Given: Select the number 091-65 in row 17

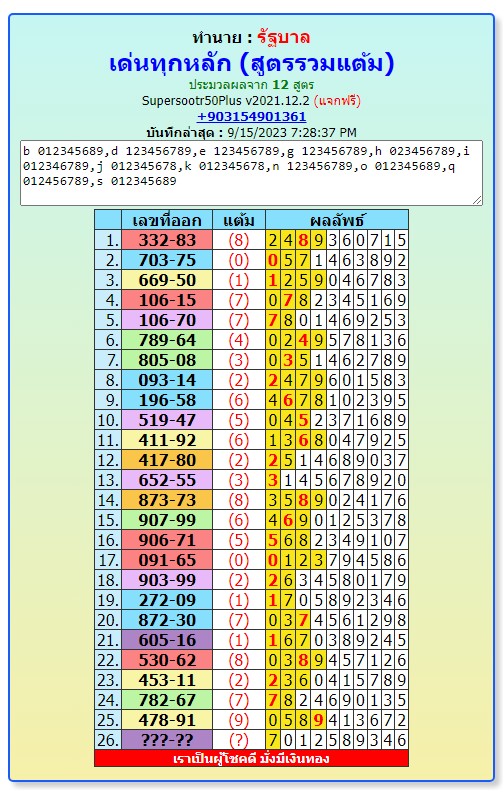Looking at the screenshot, I should pos(167,560).
